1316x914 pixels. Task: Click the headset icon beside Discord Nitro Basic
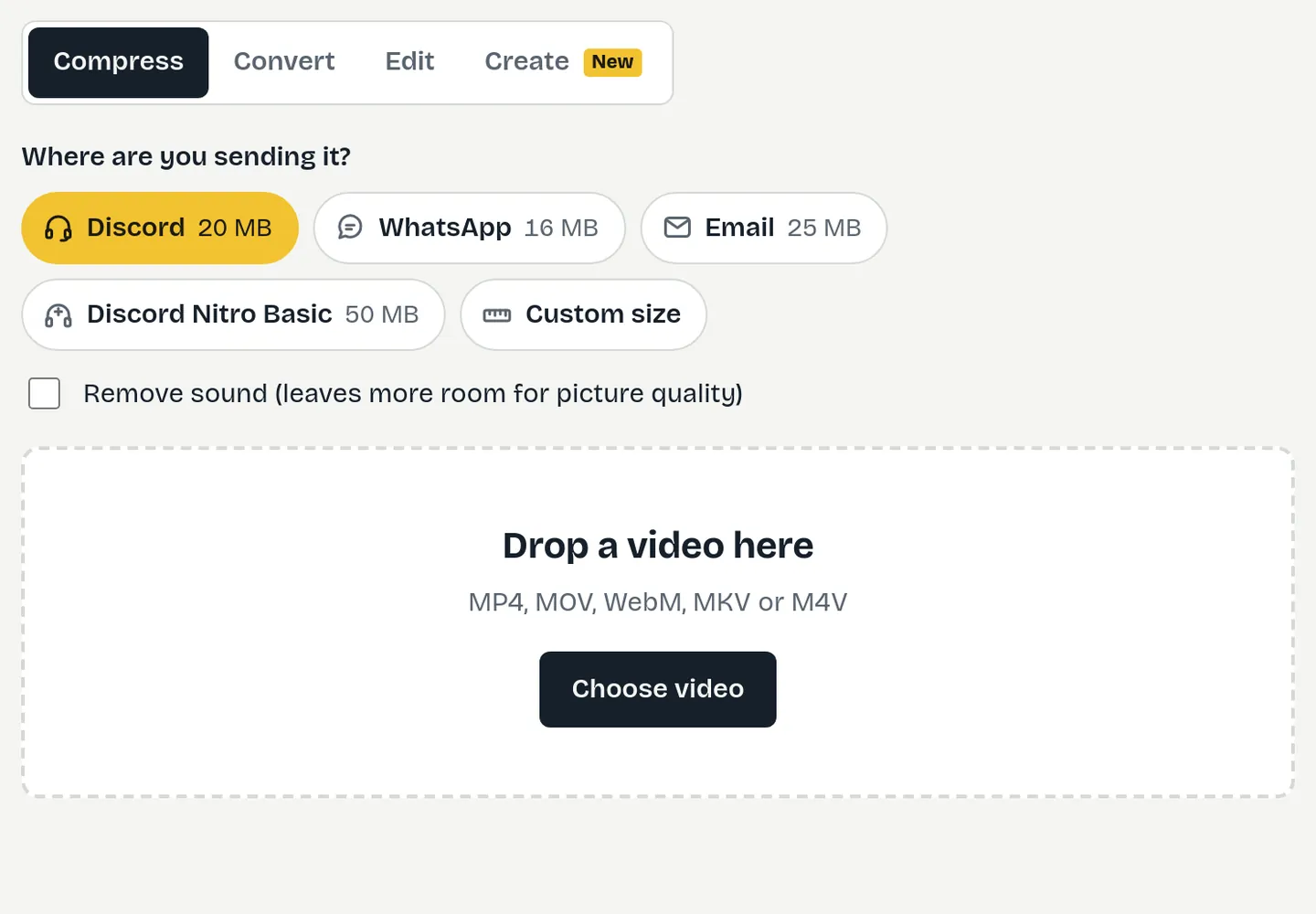[58, 315]
